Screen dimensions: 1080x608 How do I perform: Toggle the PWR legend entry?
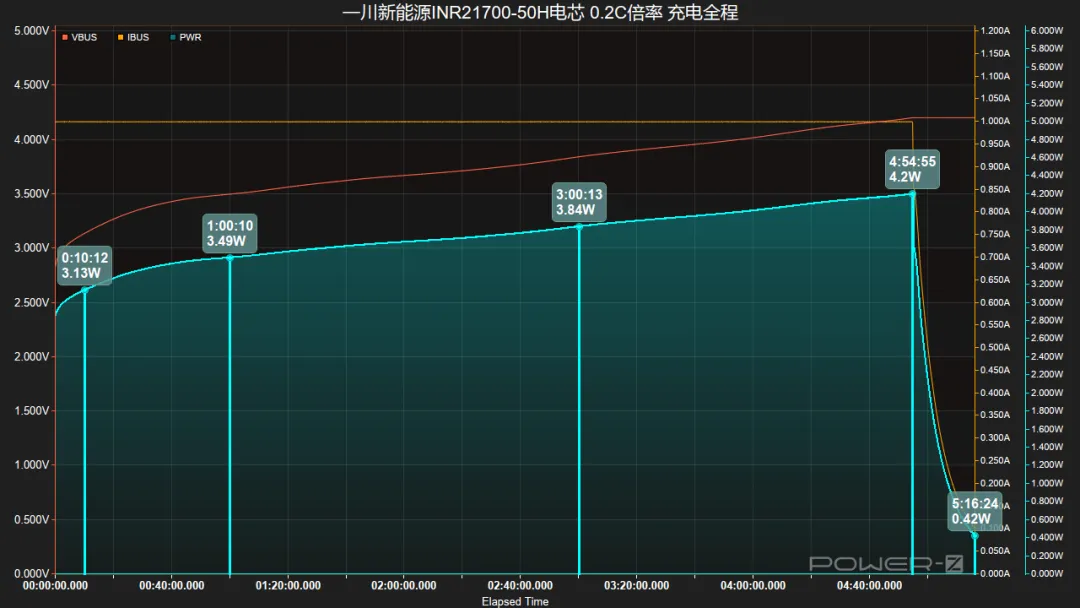(x=185, y=37)
